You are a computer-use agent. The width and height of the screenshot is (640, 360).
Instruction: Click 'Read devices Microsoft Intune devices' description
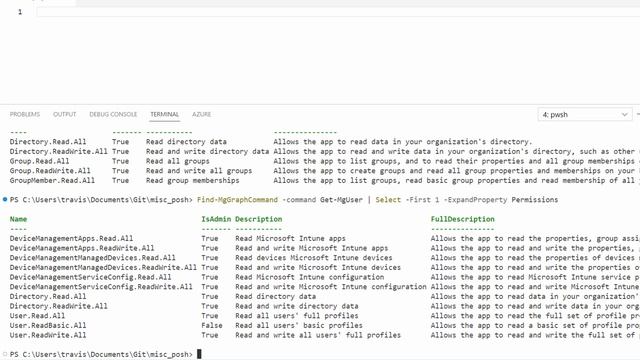[313, 258]
